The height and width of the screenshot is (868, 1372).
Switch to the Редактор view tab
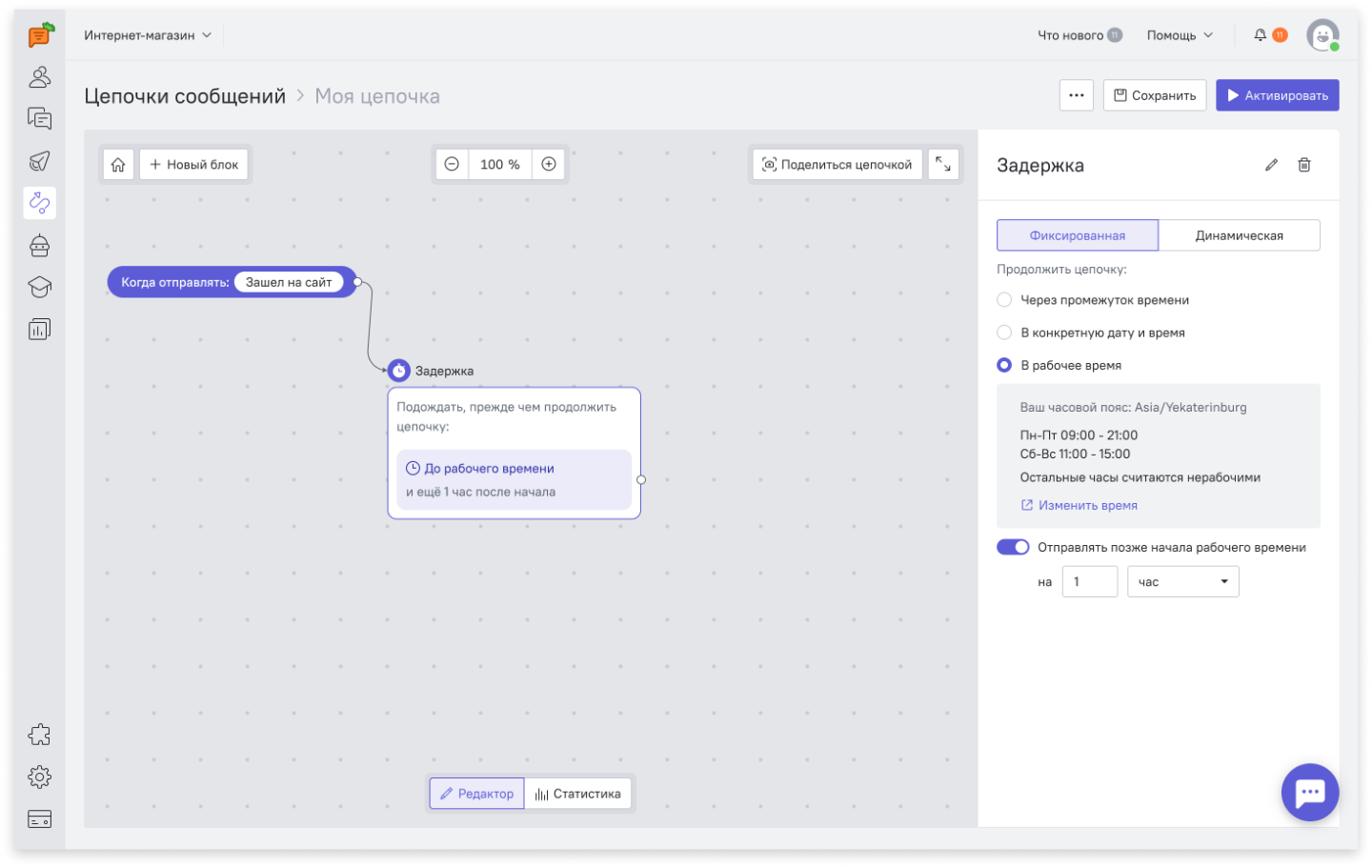tap(476, 794)
